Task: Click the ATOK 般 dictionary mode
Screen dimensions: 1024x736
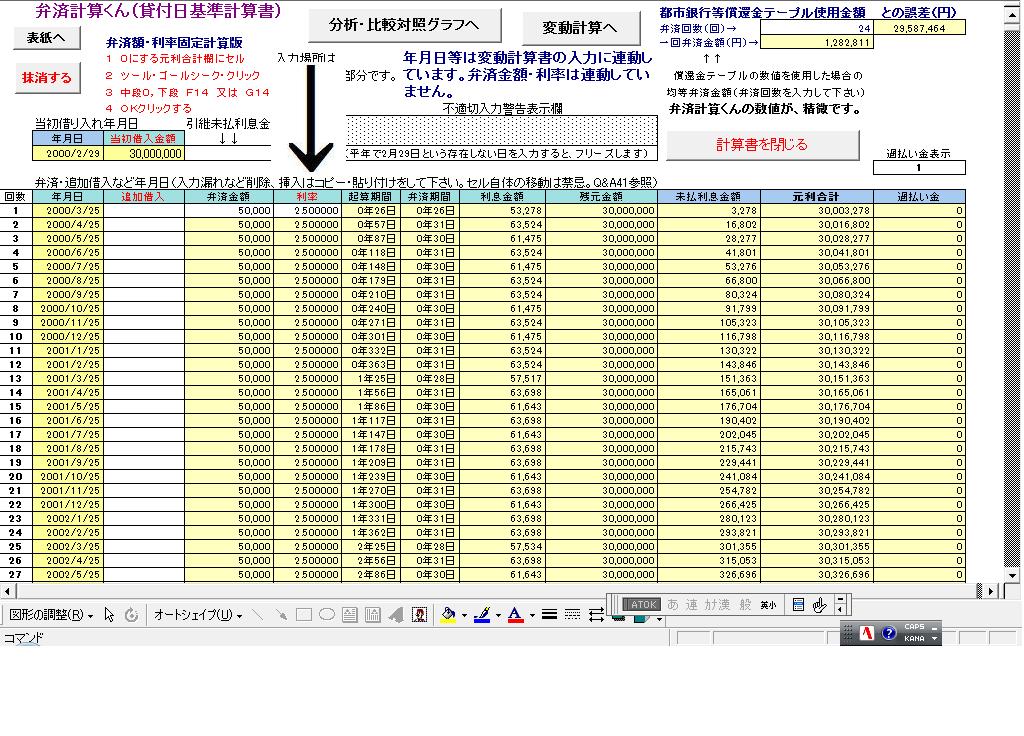Action: pos(745,605)
